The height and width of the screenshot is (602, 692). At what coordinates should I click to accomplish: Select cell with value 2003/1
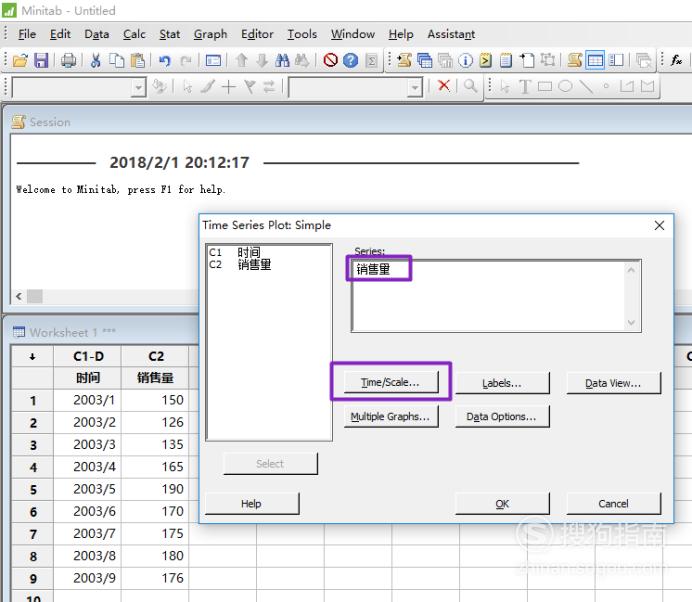[88, 400]
